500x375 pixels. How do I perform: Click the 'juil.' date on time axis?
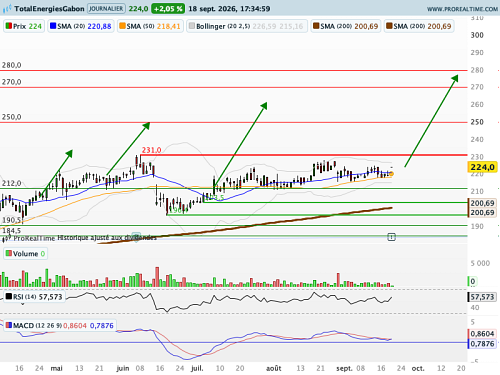197,368
